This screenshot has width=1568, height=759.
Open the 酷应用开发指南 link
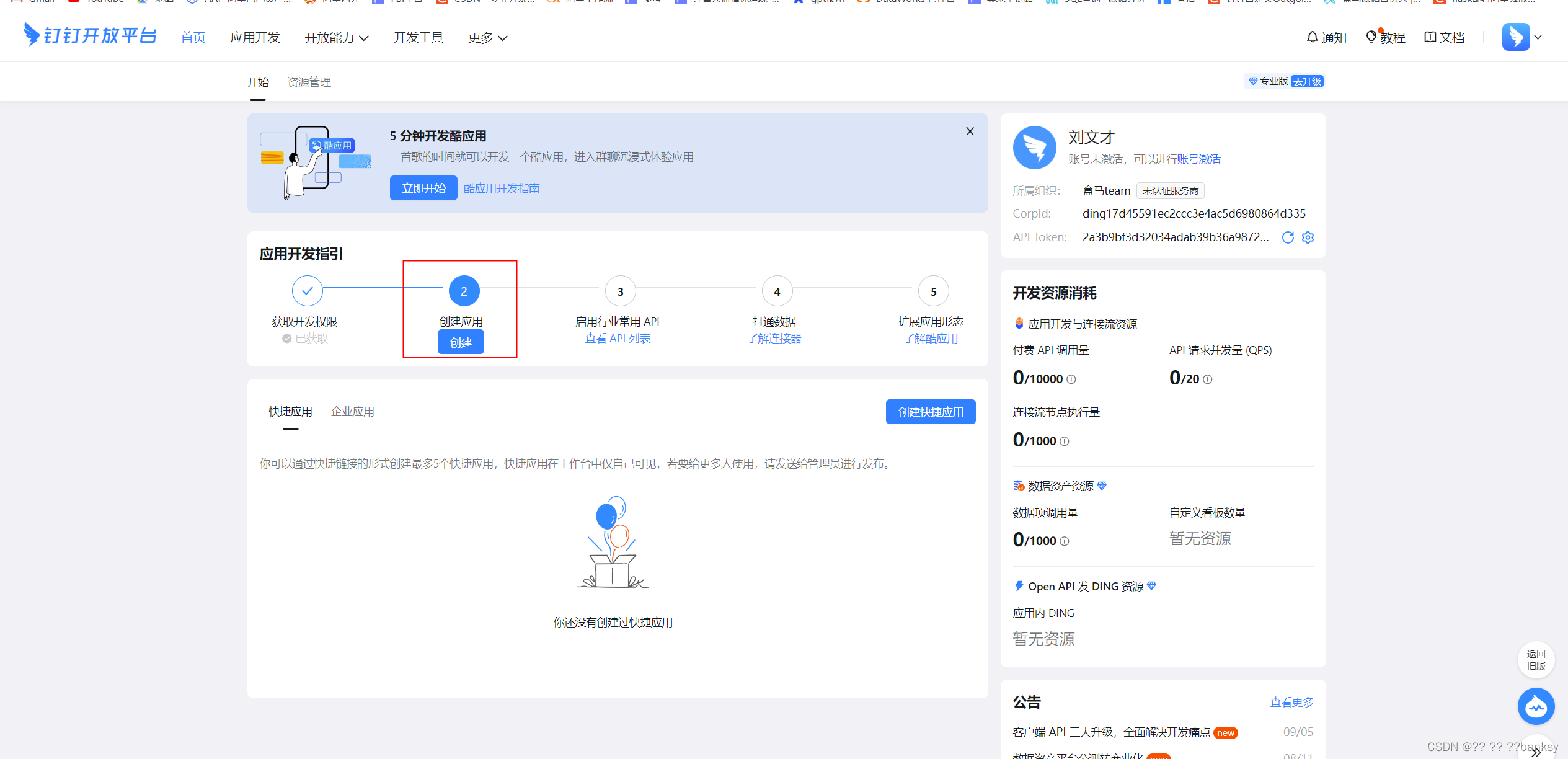click(502, 189)
